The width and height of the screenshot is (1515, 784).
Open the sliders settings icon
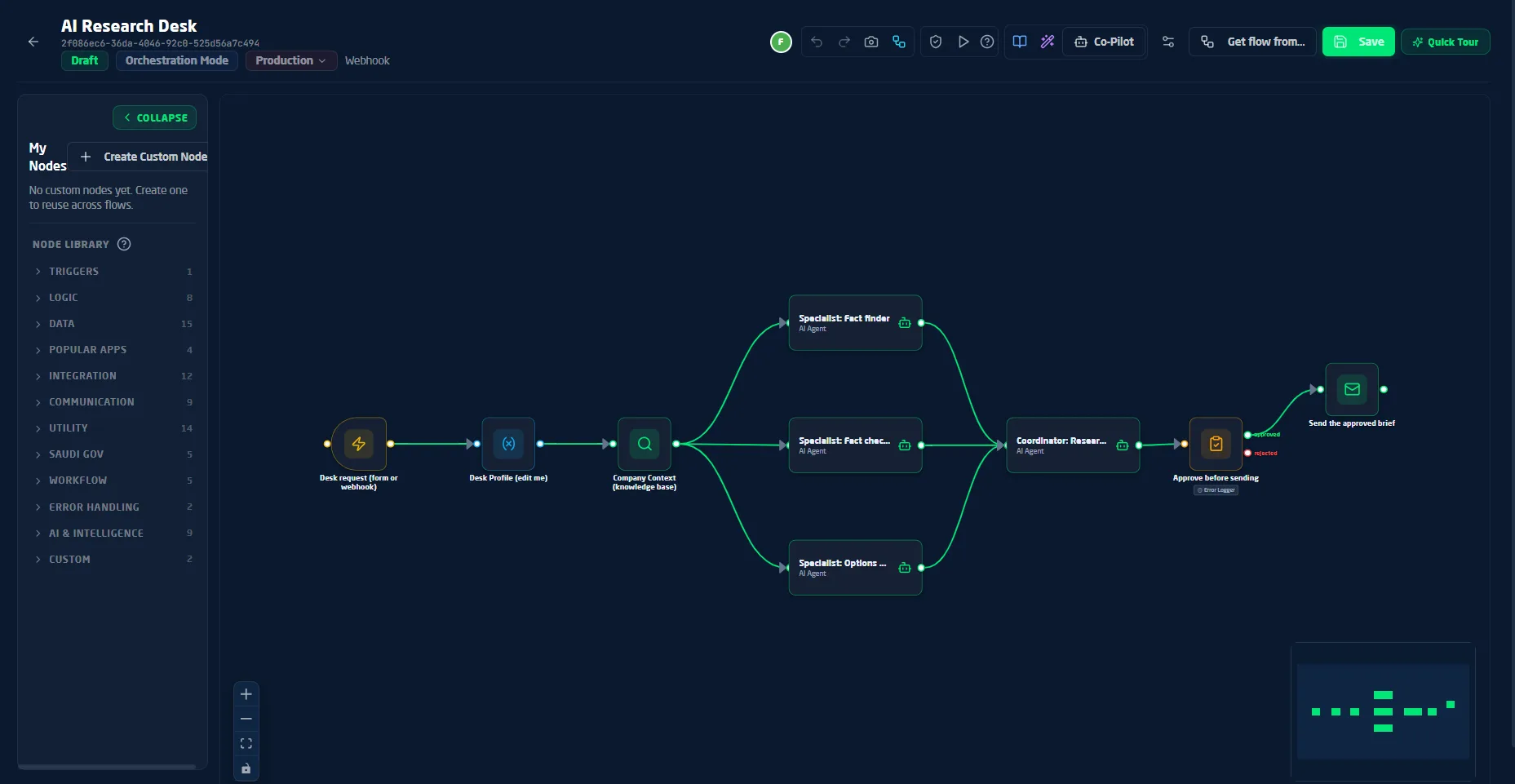[x=1168, y=42]
